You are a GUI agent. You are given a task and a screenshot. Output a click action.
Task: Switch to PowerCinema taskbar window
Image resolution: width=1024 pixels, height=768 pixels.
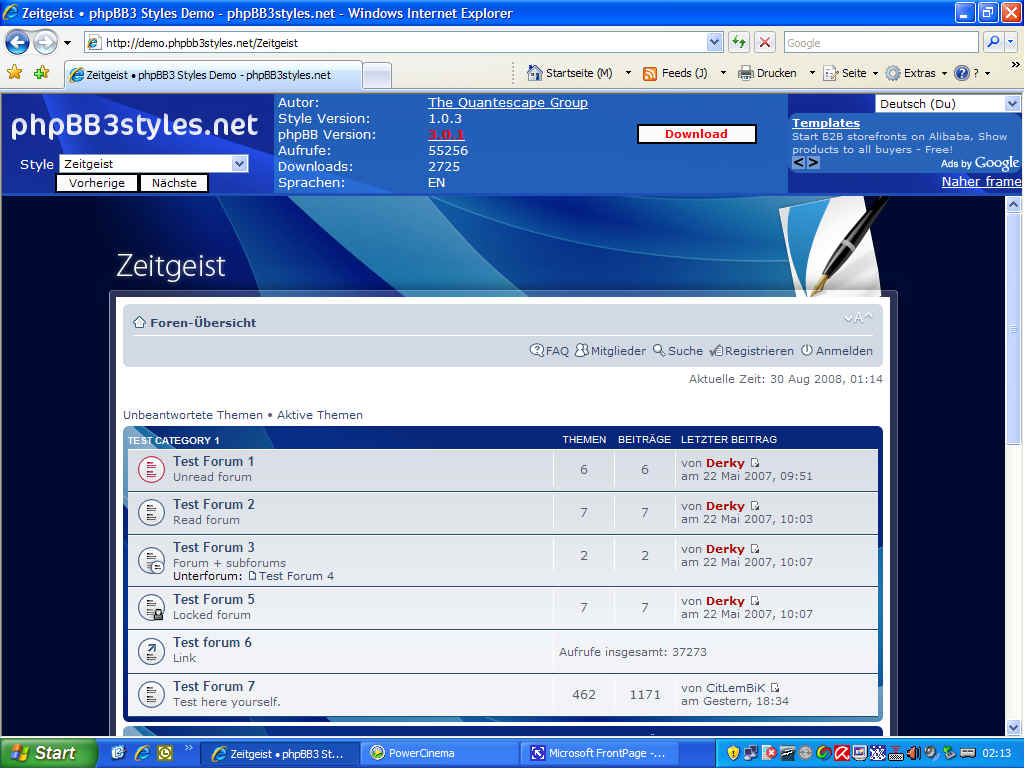(x=438, y=754)
